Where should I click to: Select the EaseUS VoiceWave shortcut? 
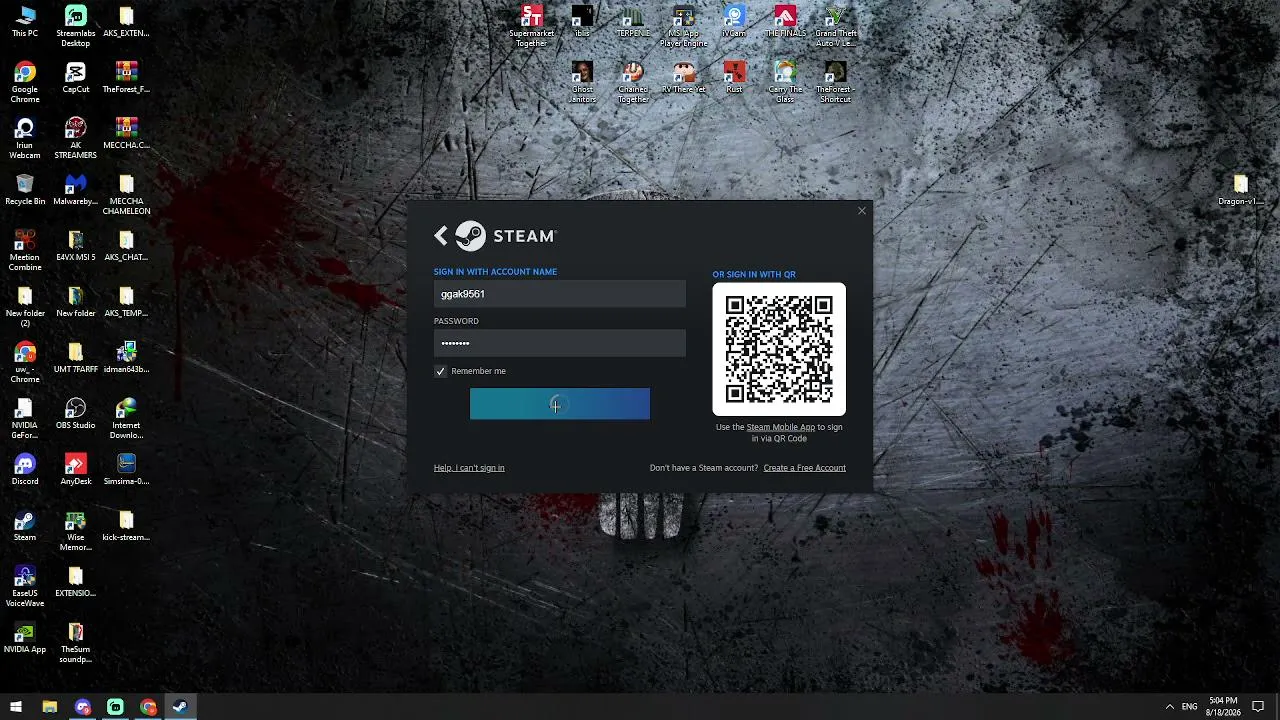click(25, 587)
